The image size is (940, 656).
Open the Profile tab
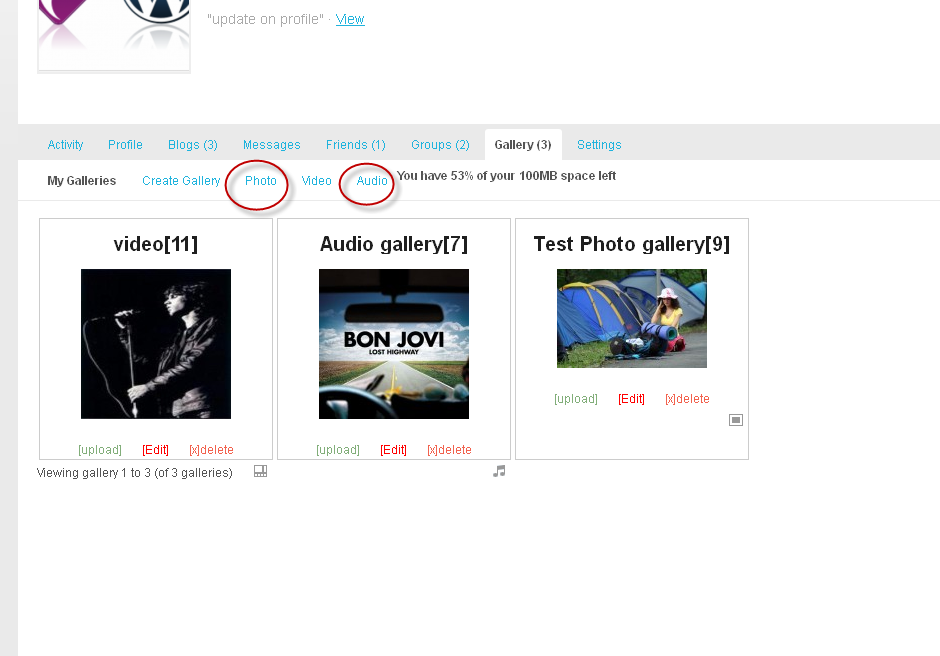coord(125,145)
